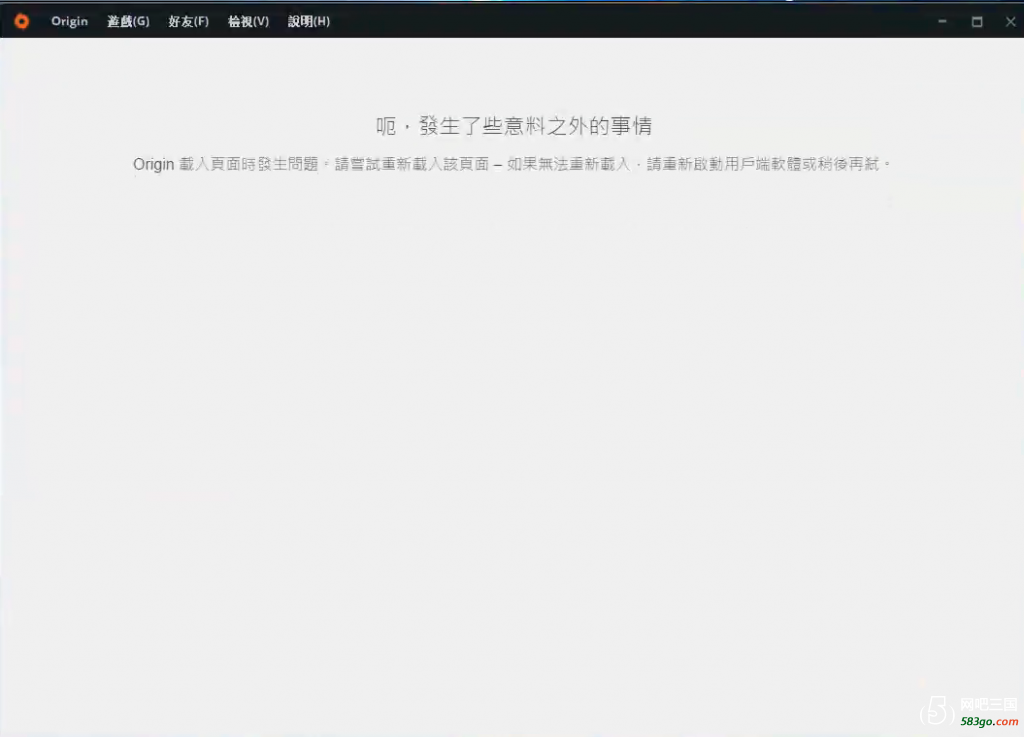The width and height of the screenshot is (1024, 737).
Task: Click the orange Origin logo icon
Action: [22, 22]
